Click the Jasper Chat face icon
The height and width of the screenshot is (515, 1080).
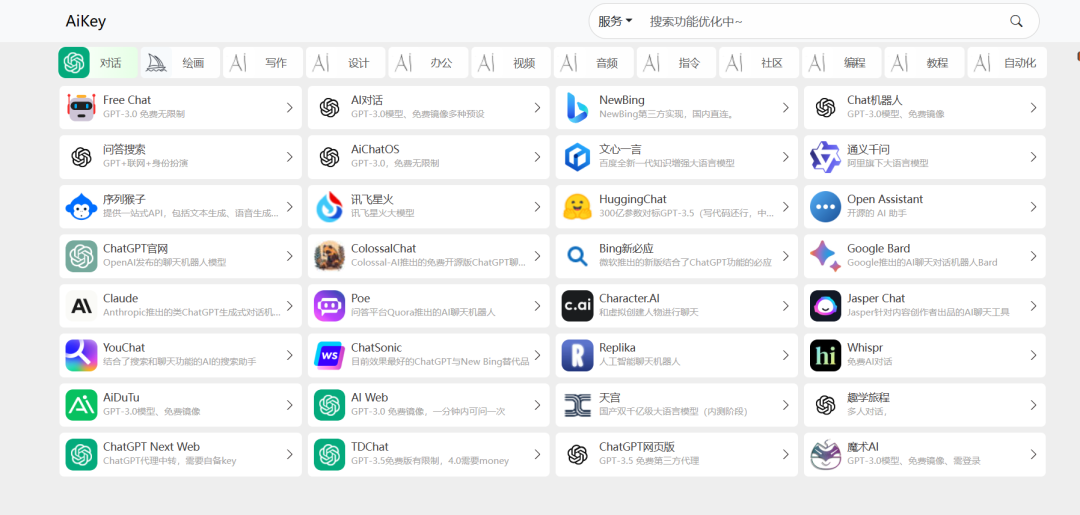pos(825,306)
